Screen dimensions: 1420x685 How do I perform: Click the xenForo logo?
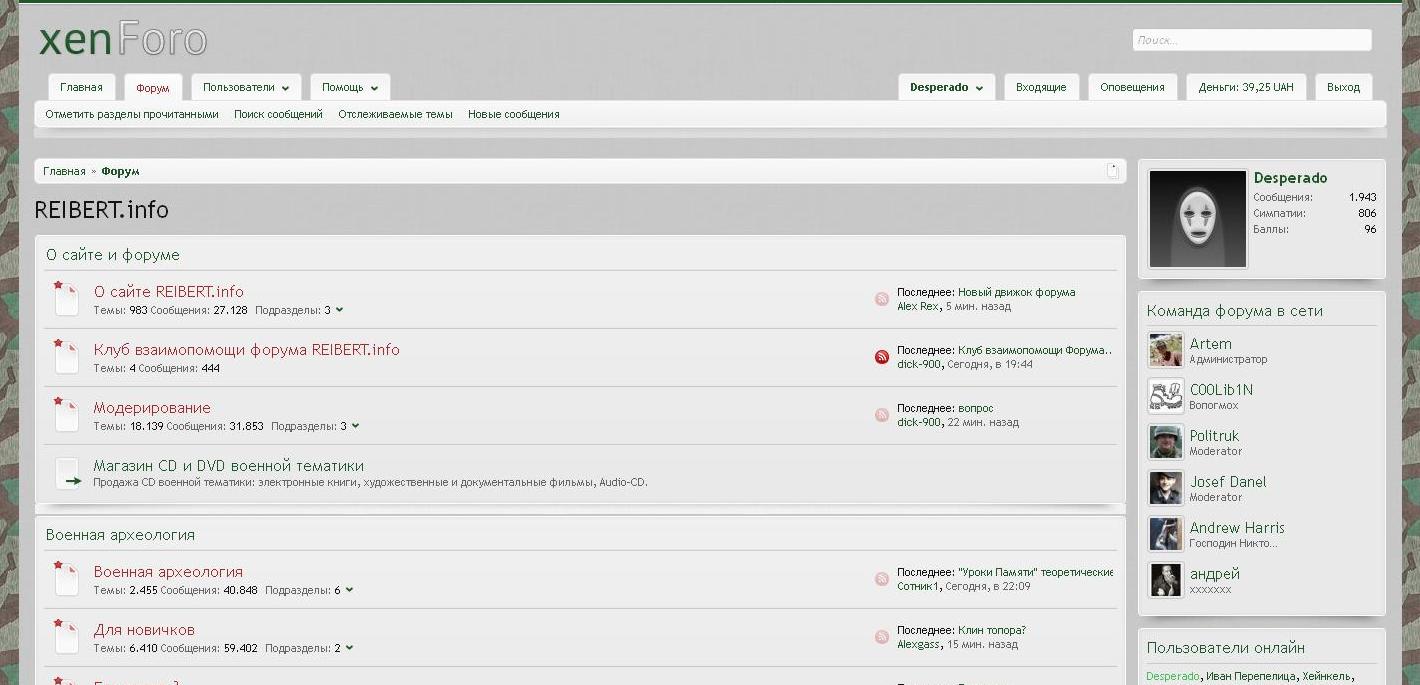click(123, 40)
